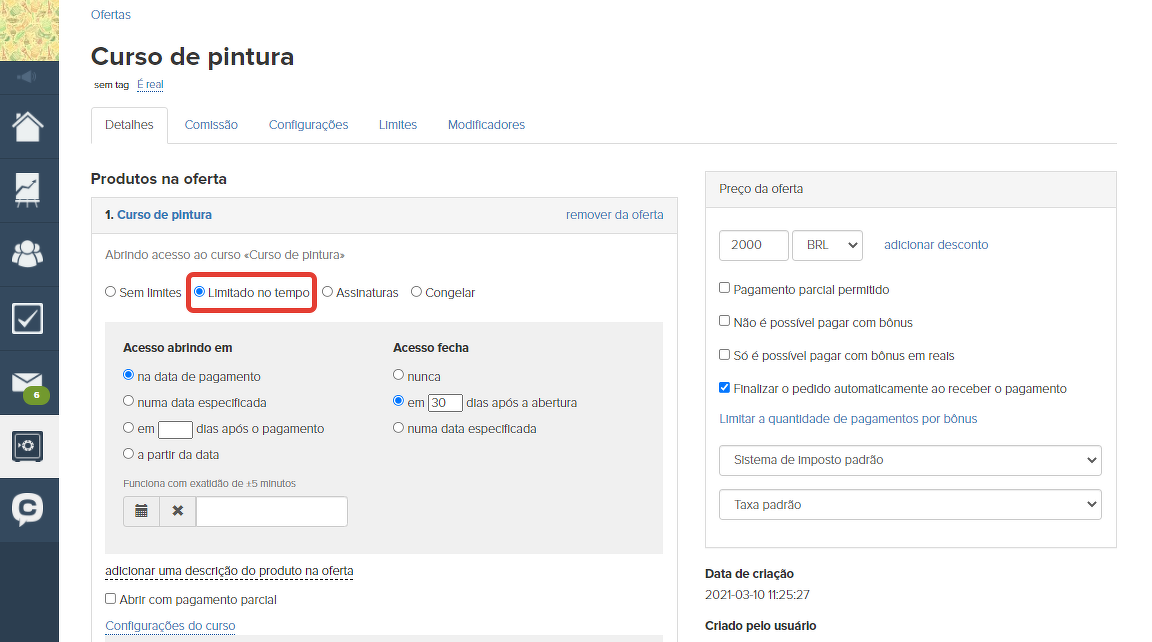Viewport: 1152px width, 642px height.
Task: Open the sales safe icon in sidebar
Action: (28, 446)
